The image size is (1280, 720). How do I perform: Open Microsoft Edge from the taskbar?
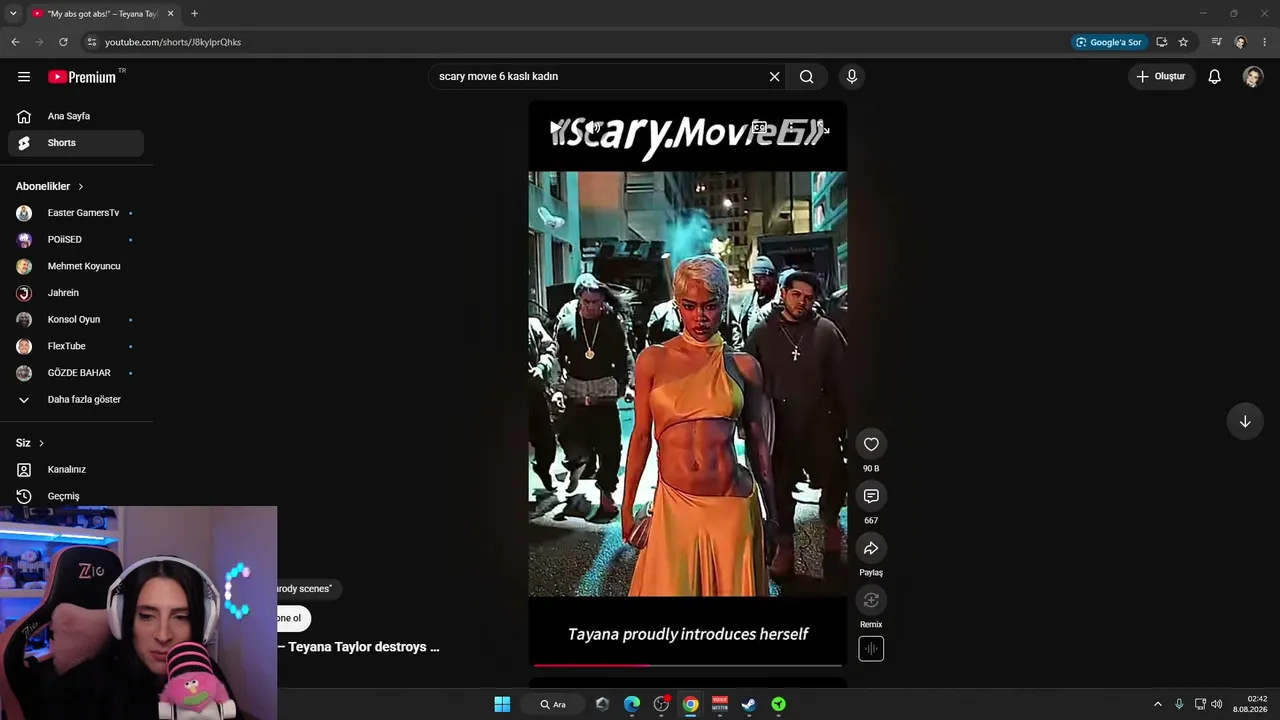632,704
